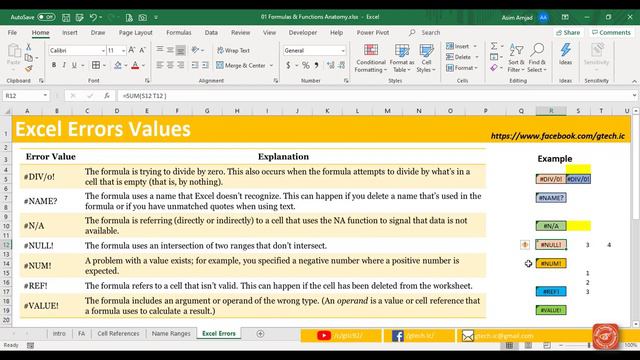640x360 pixels.
Task: Select column R header
Action: pyautogui.click(x=551, y=111)
